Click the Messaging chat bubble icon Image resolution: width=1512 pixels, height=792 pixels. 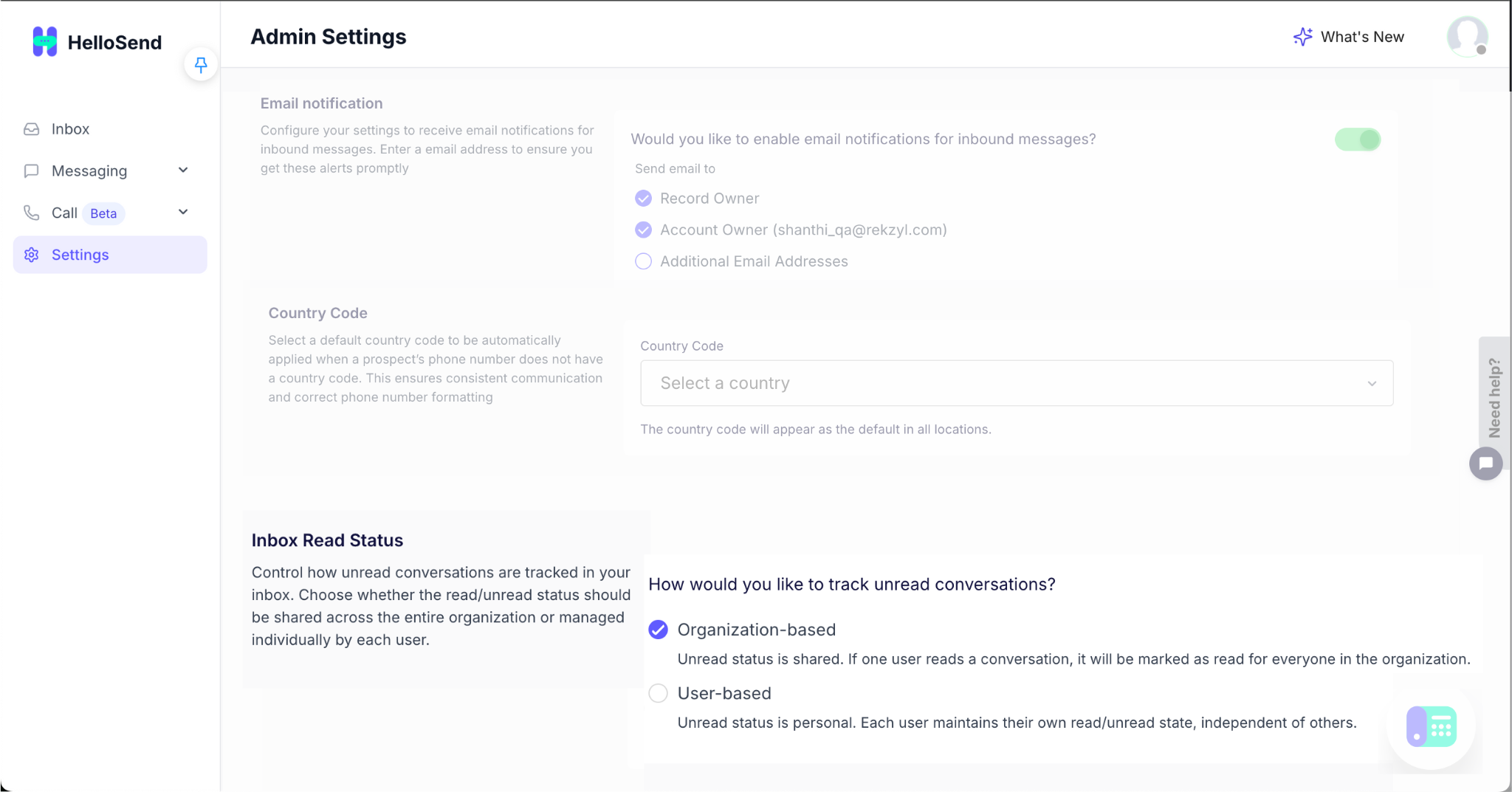(x=31, y=171)
